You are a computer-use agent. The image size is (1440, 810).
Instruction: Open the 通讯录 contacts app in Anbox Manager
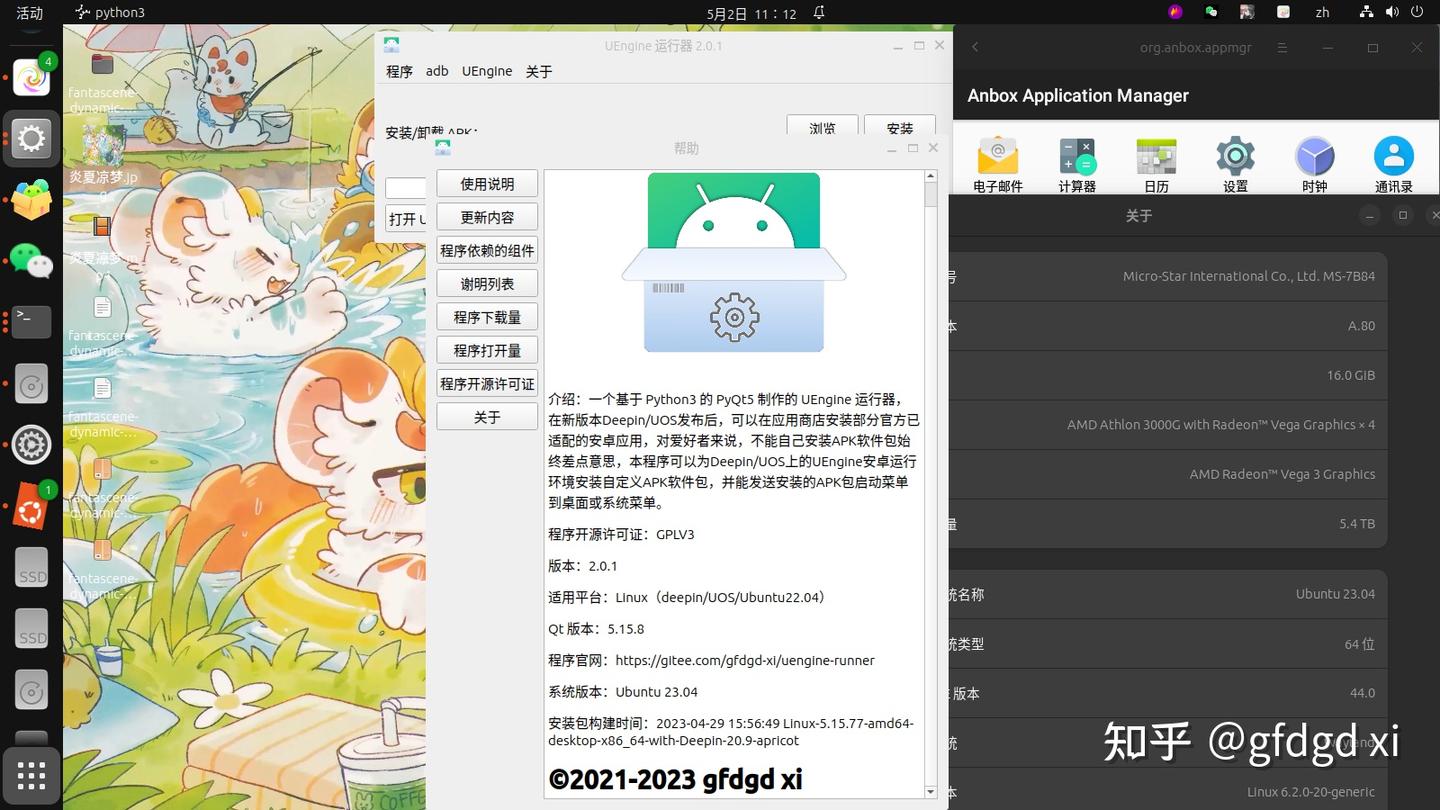(x=1393, y=160)
